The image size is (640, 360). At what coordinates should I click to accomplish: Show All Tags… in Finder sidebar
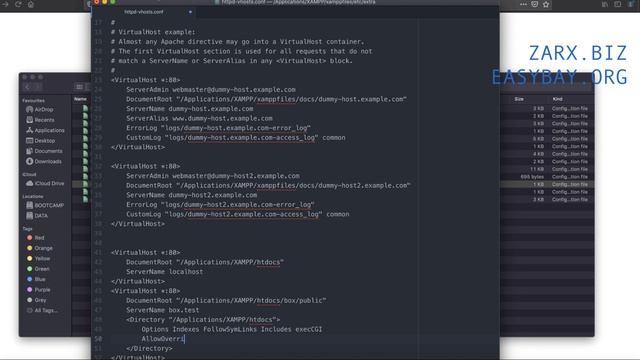[42, 310]
